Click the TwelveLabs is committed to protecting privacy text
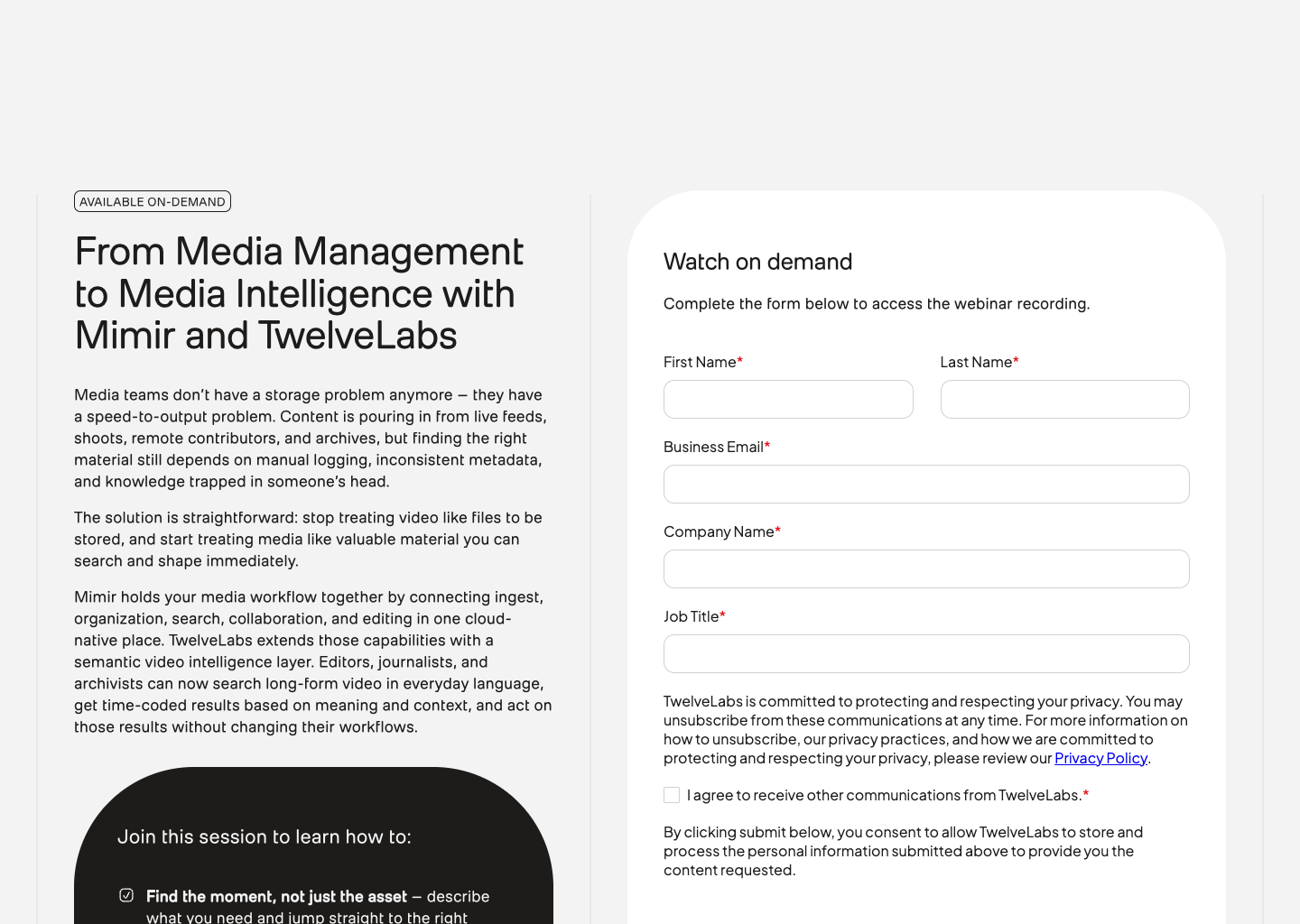The height and width of the screenshot is (924, 1300). point(925,729)
